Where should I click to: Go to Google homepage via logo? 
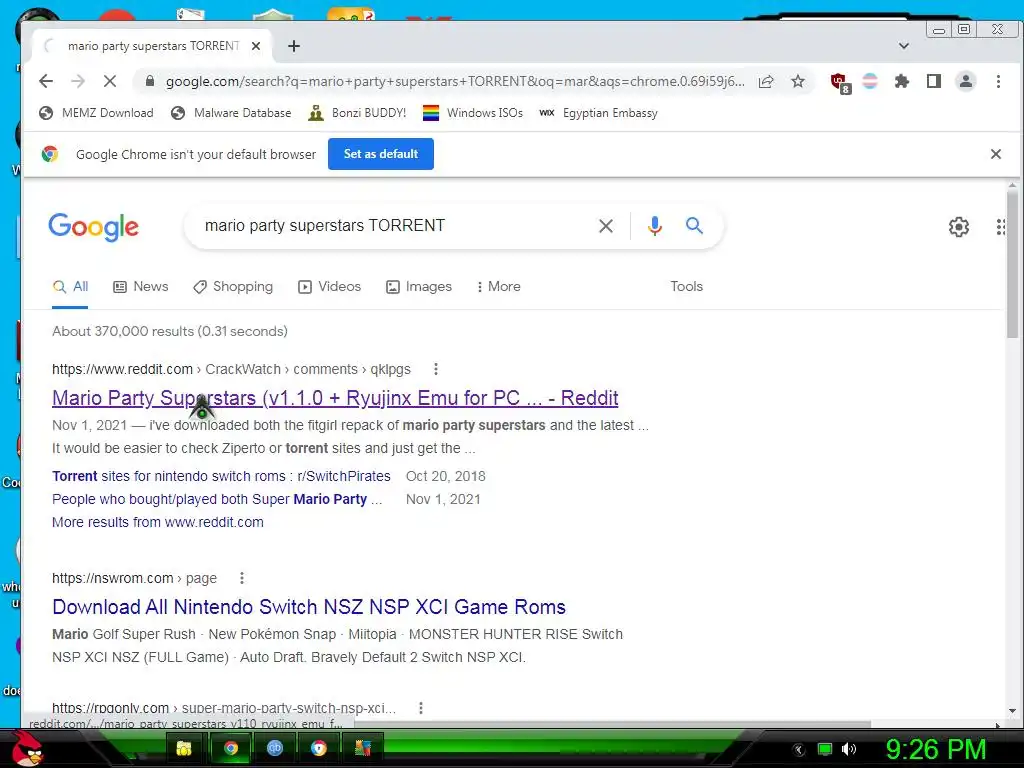(93, 227)
